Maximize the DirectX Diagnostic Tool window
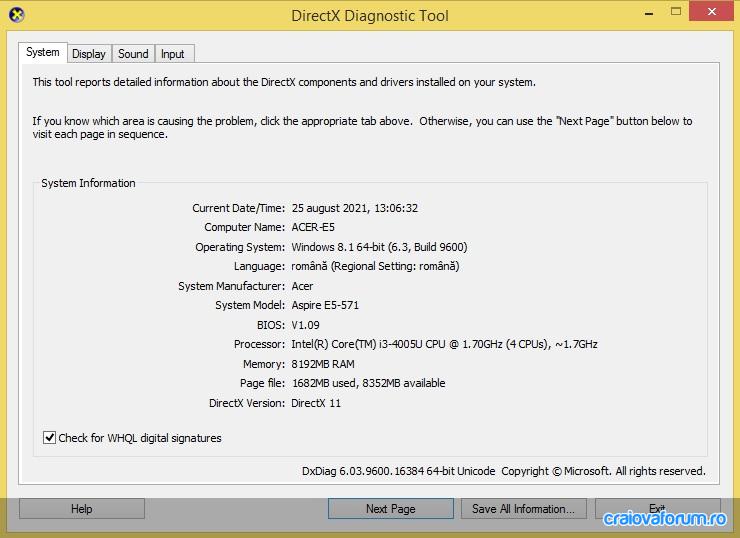This screenshot has height=538, width=740. coord(676,12)
